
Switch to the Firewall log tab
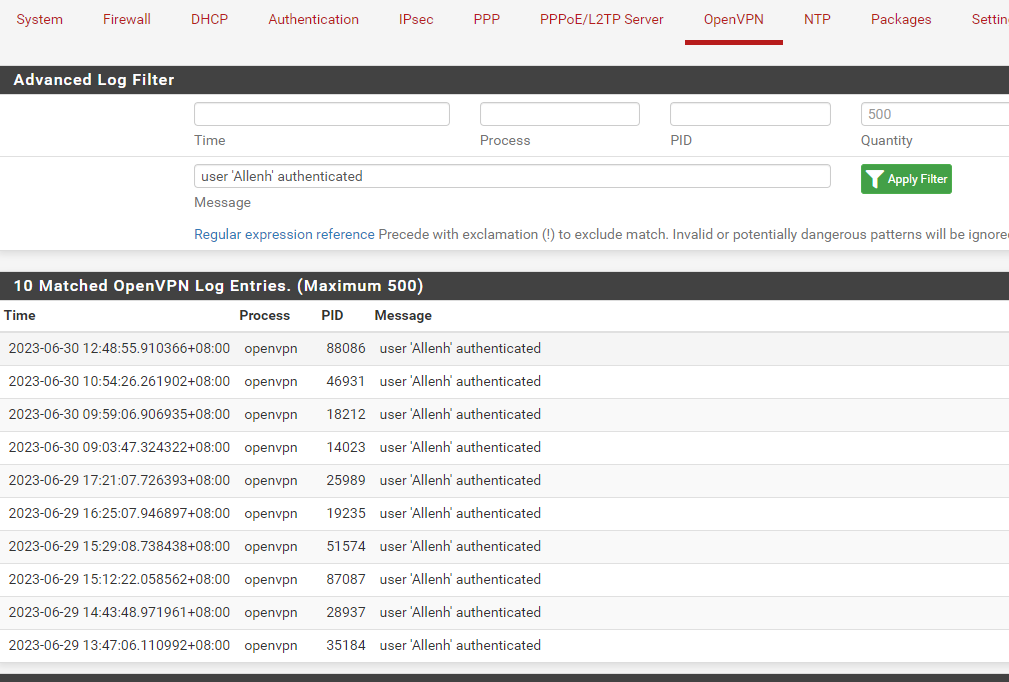pos(127,19)
